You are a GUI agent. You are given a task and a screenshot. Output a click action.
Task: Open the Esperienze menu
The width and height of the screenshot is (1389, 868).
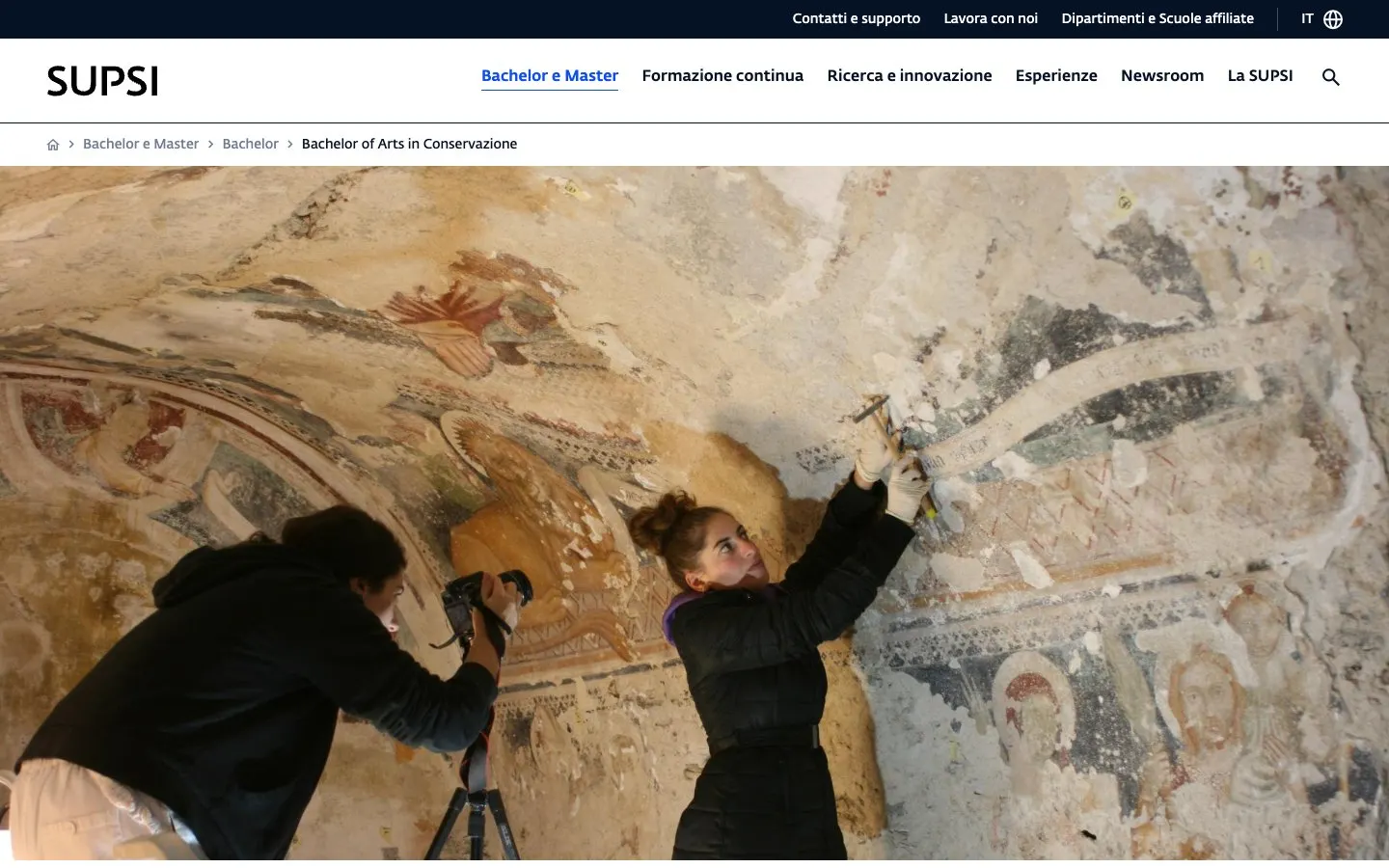click(x=1056, y=75)
